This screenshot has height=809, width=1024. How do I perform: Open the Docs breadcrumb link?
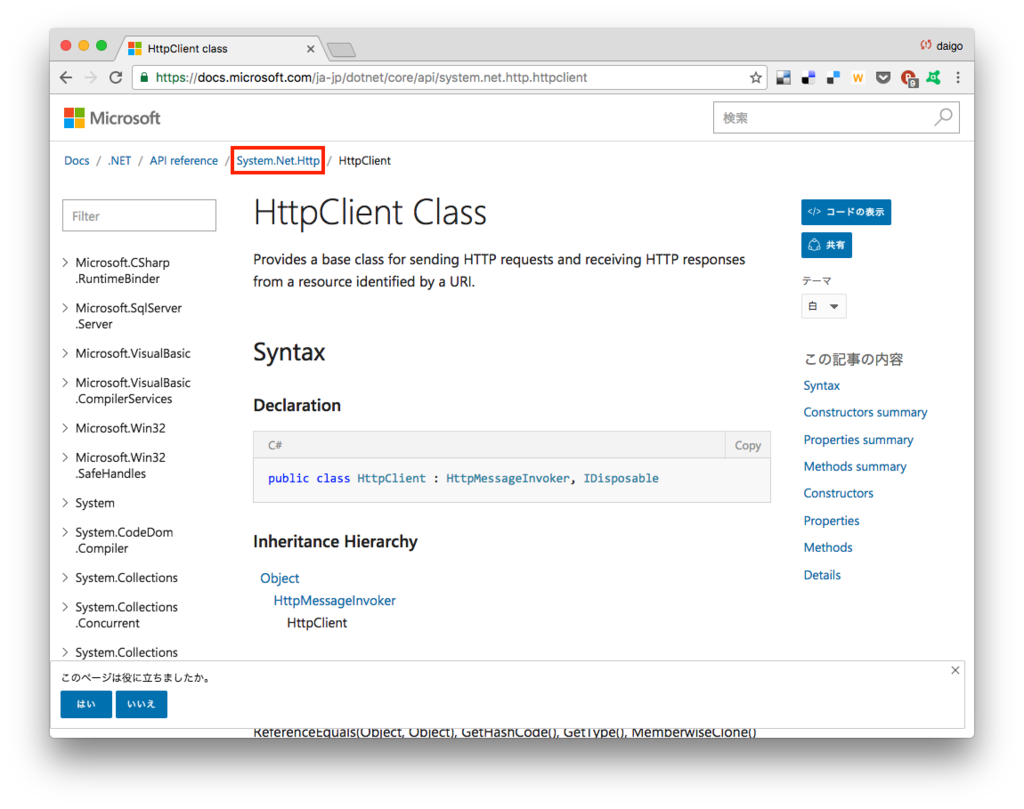coord(76,161)
